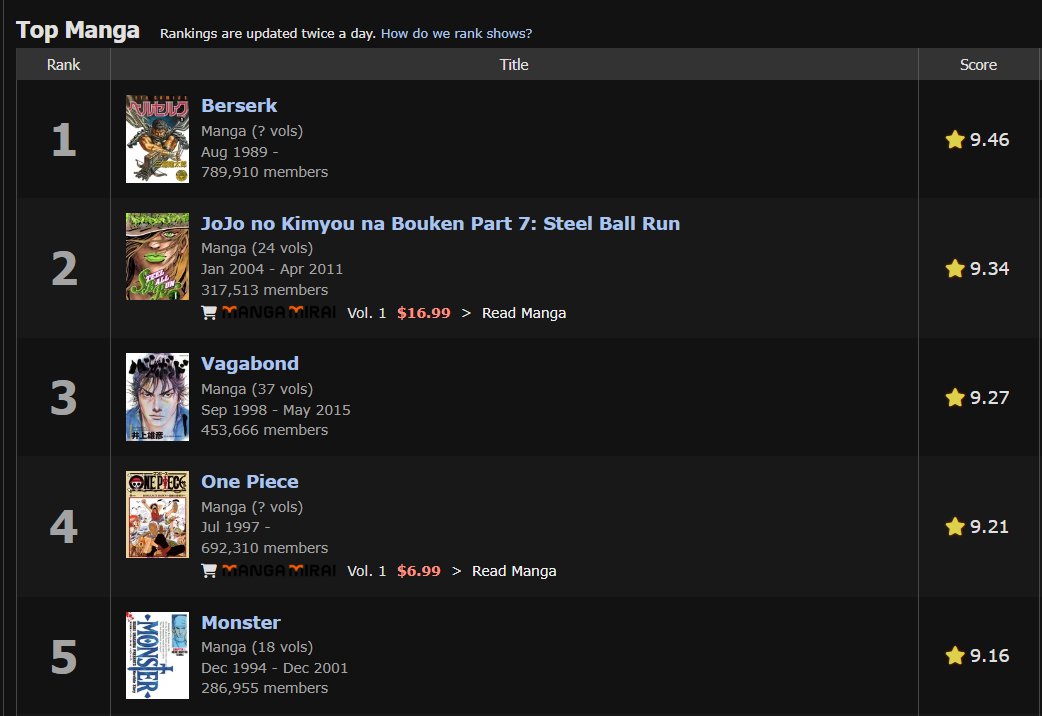The image size is (1042, 716).
Task: Click the Vagabond cover thumbnail
Action: pyautogui.click(x=157, y=397)
